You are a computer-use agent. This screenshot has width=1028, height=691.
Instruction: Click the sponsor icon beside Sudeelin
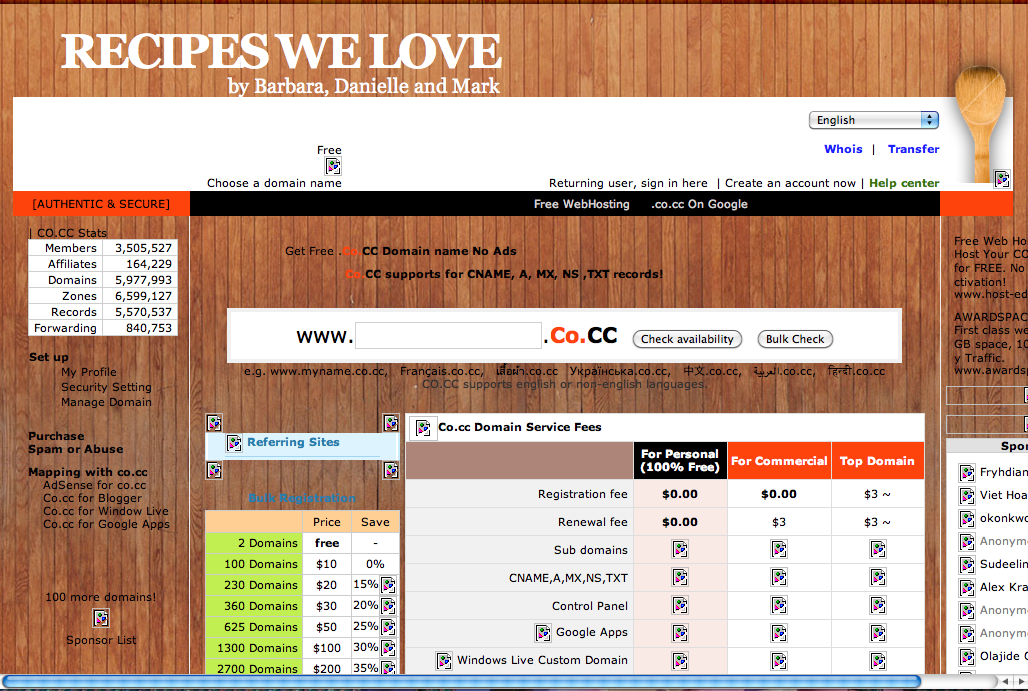point(966,564)
